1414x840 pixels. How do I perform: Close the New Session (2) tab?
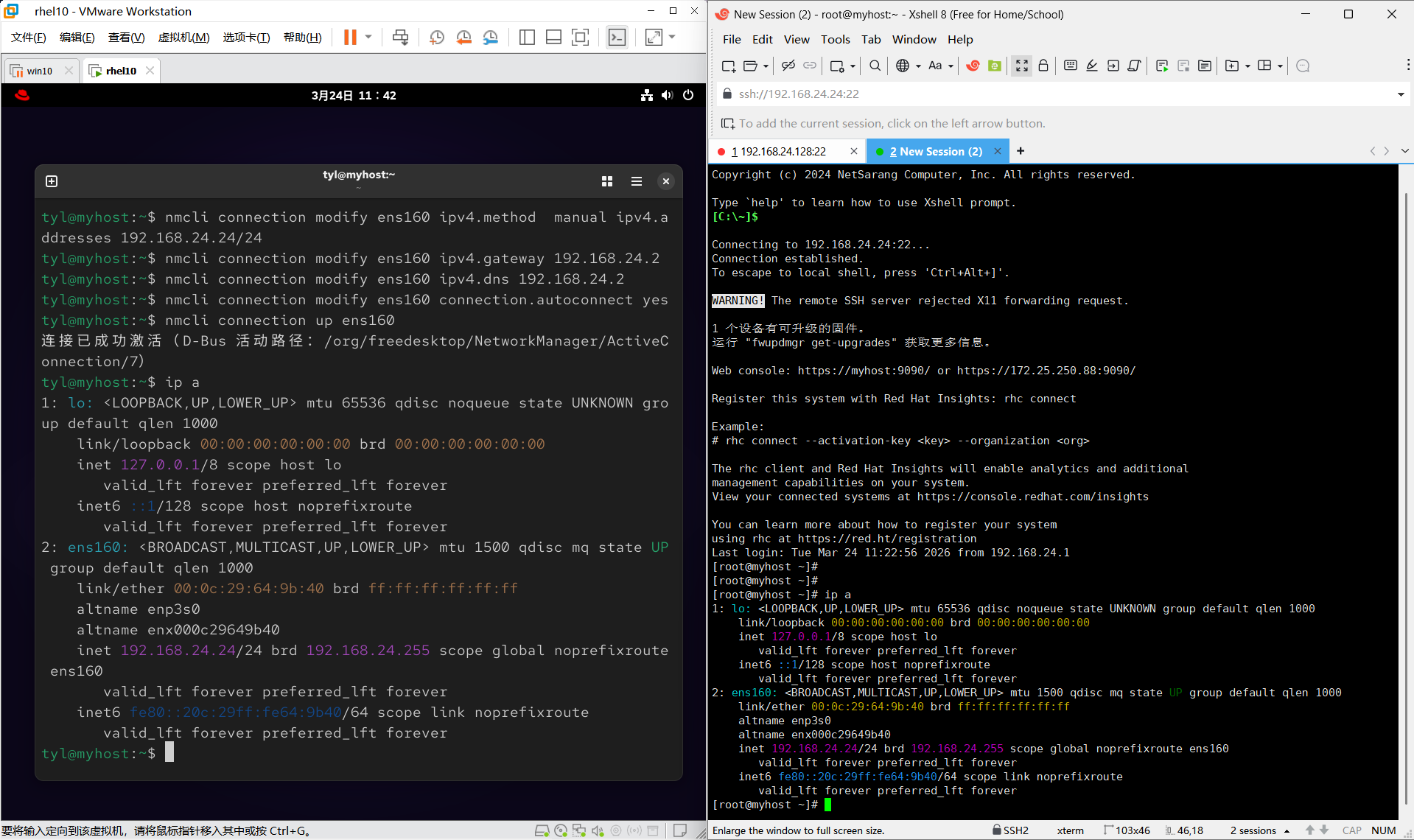pos(998,151)
